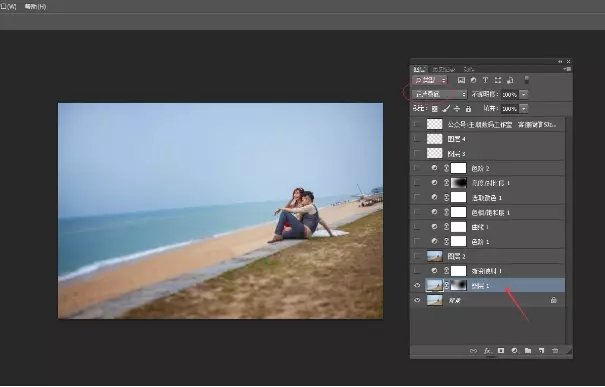Create a new layer with the bottom icon

(541, 350)
